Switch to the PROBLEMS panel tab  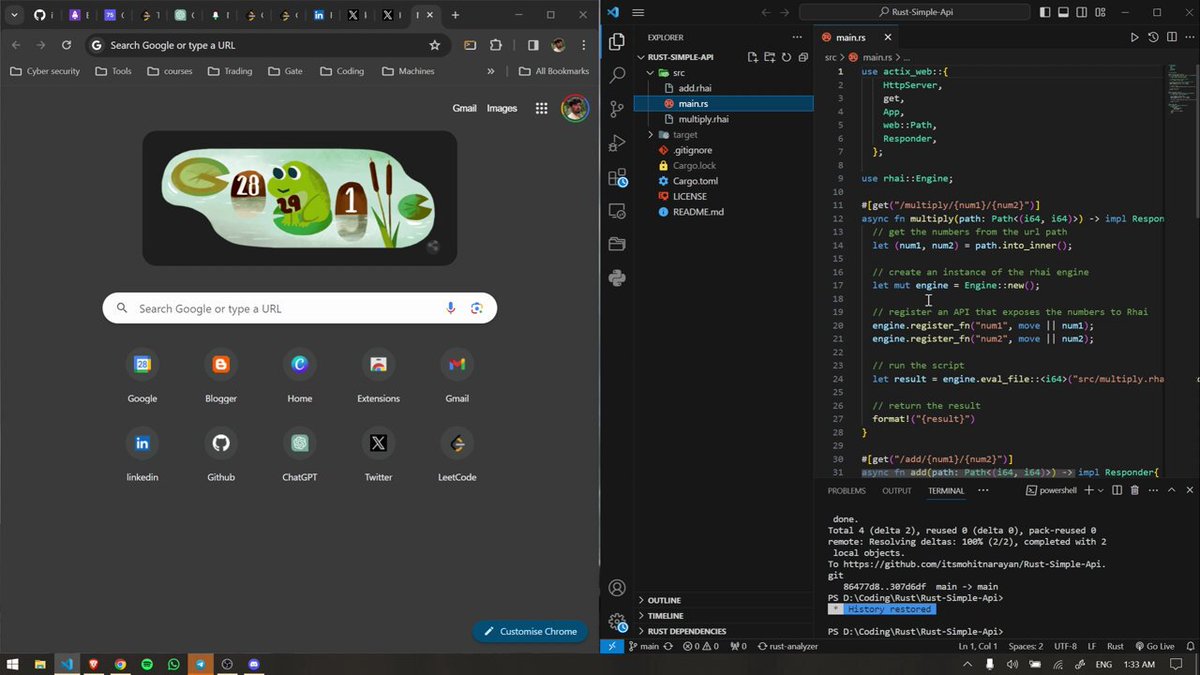click(846, 491)
